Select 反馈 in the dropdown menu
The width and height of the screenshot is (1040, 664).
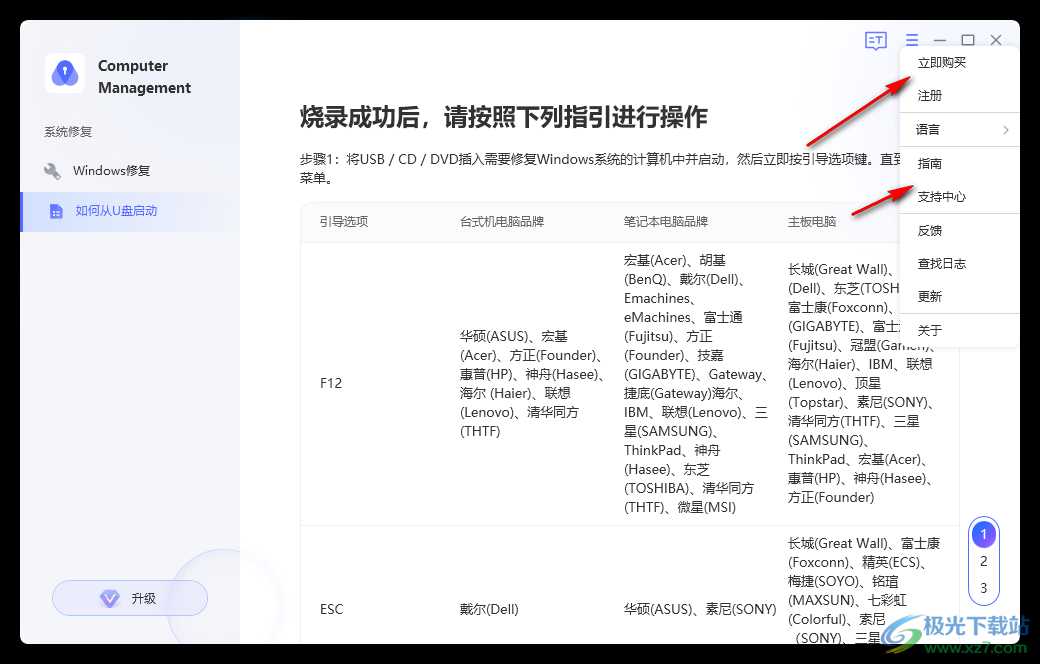[959, 231]
